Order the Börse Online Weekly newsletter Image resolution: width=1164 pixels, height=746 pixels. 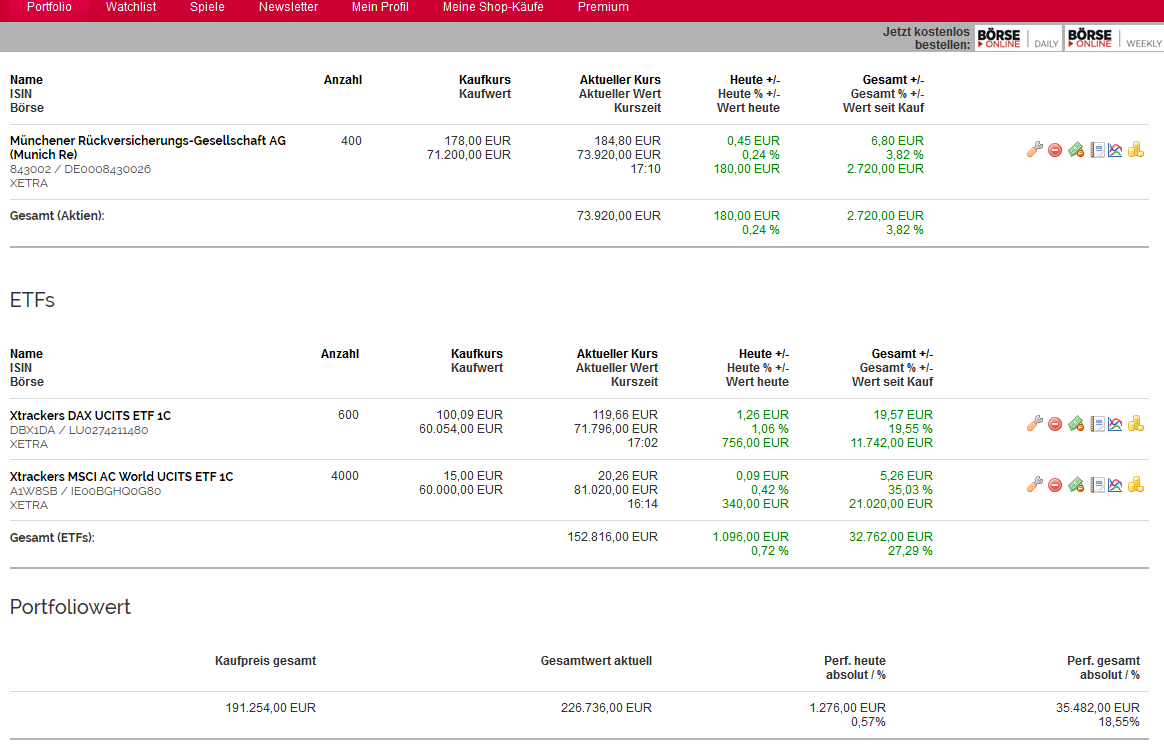[1115, 38]
